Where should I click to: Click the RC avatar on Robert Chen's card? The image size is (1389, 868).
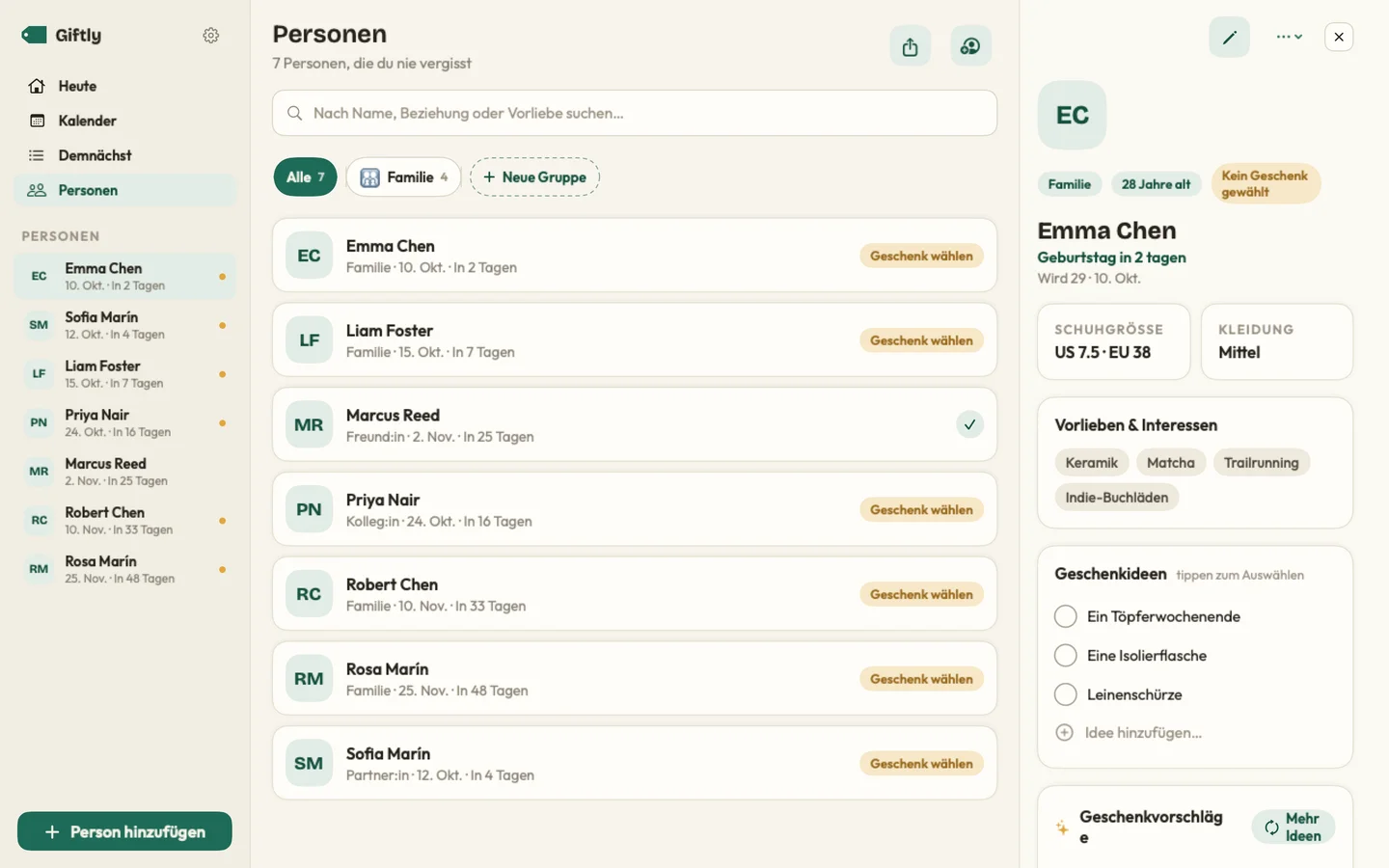pyautogui.click(x=309, y=594)
